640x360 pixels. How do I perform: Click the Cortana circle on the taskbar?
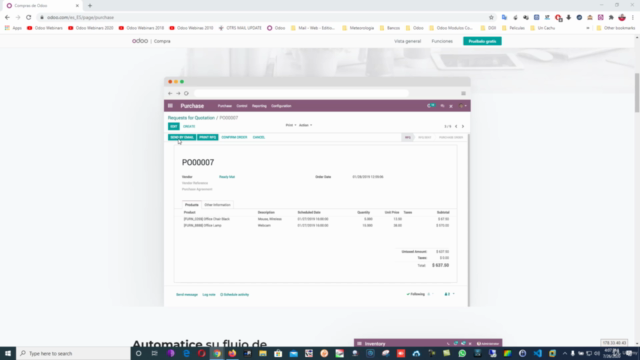tap(139, 353)
